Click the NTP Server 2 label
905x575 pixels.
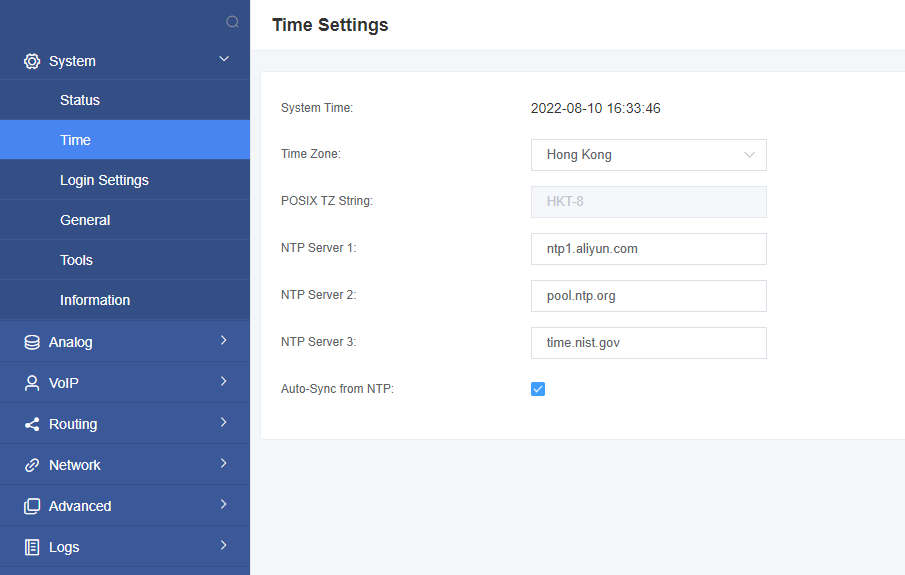tap(319, 295)
